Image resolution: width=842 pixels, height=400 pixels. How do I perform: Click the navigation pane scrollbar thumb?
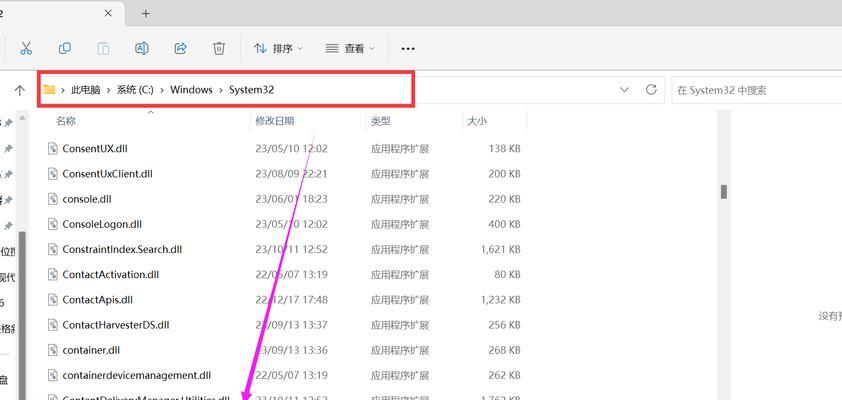point(21,316)
